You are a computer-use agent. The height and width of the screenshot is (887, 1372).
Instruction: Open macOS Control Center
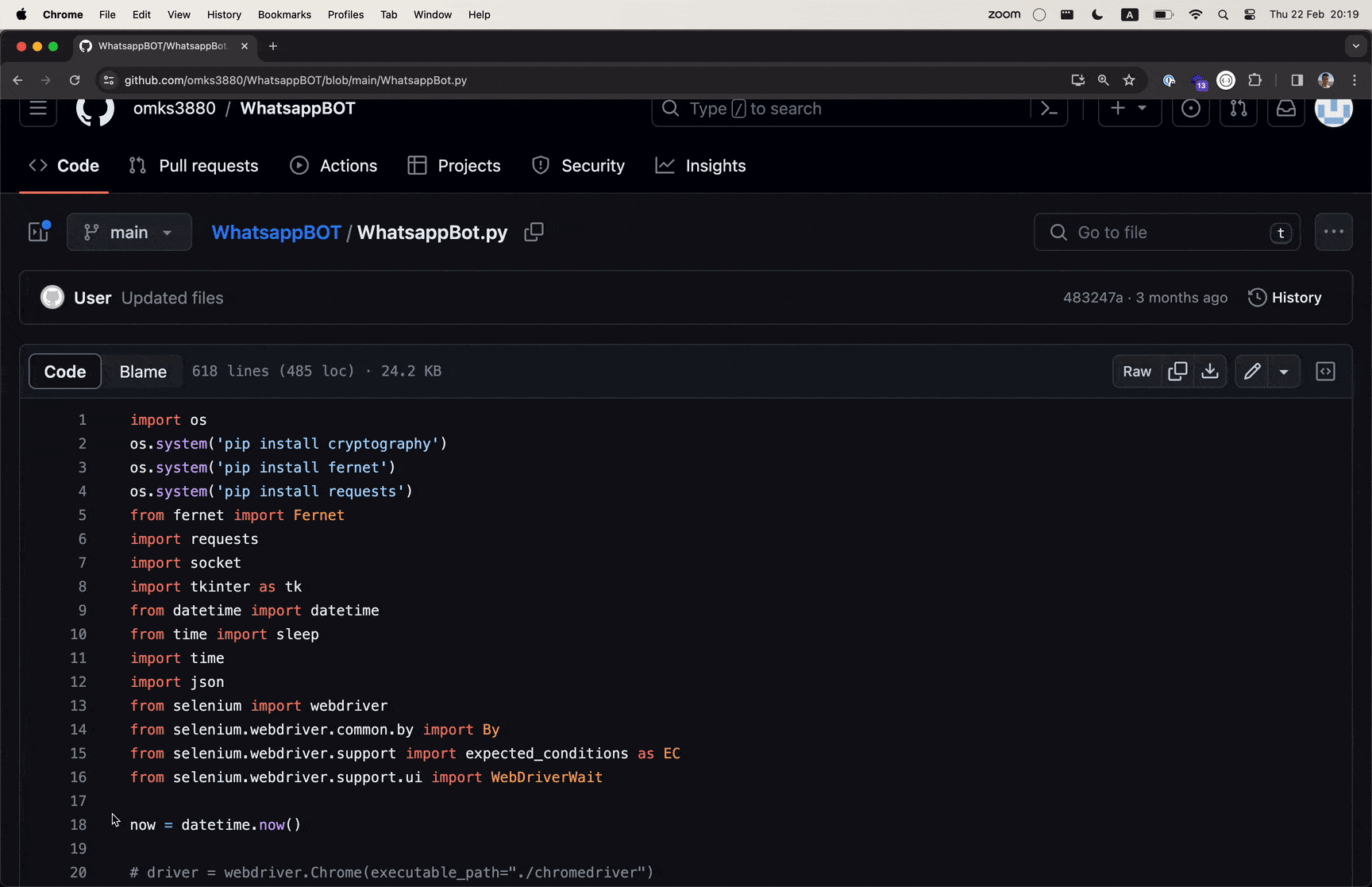coord(1250,14)
